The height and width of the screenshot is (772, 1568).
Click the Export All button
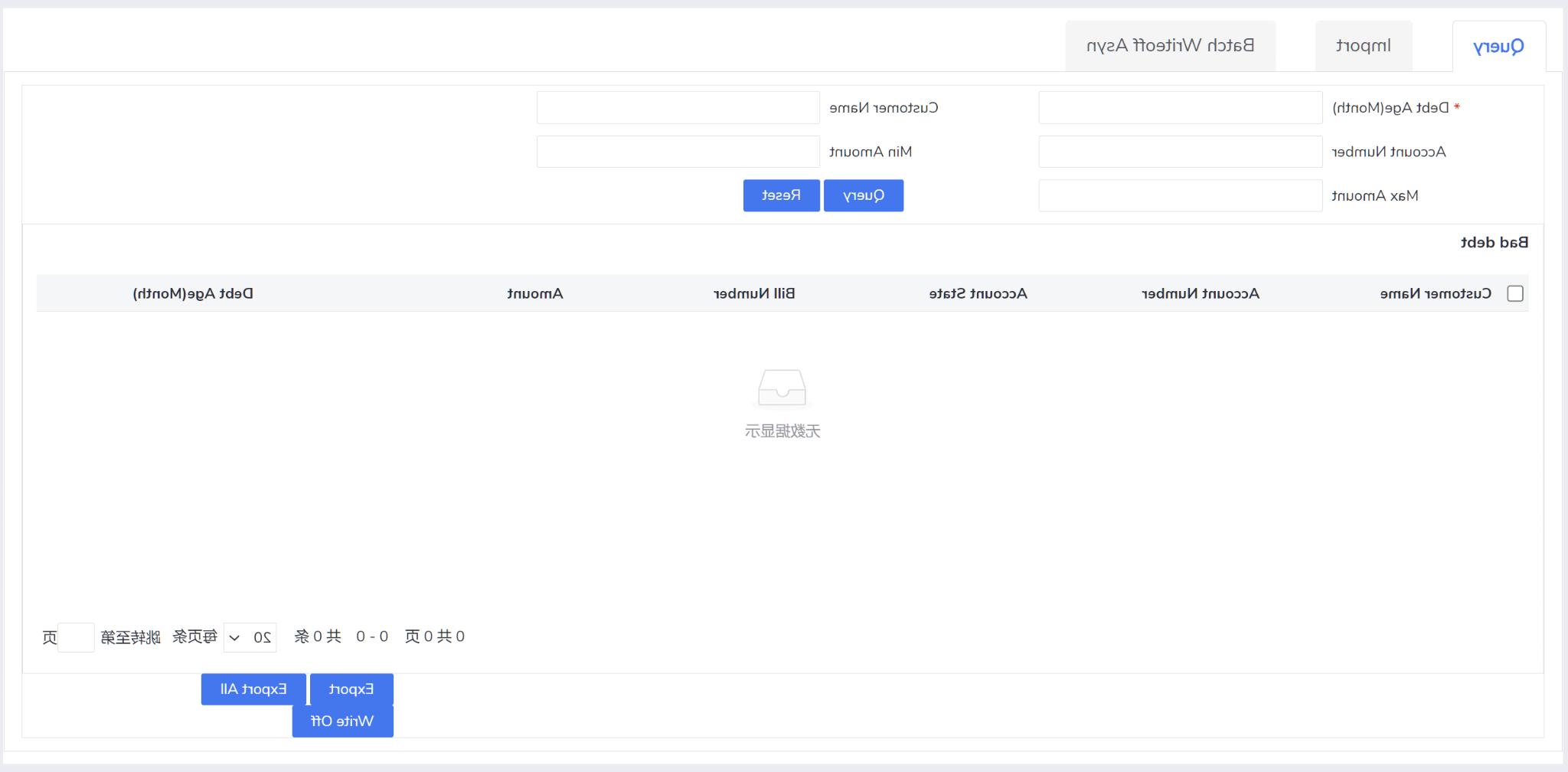253,689
